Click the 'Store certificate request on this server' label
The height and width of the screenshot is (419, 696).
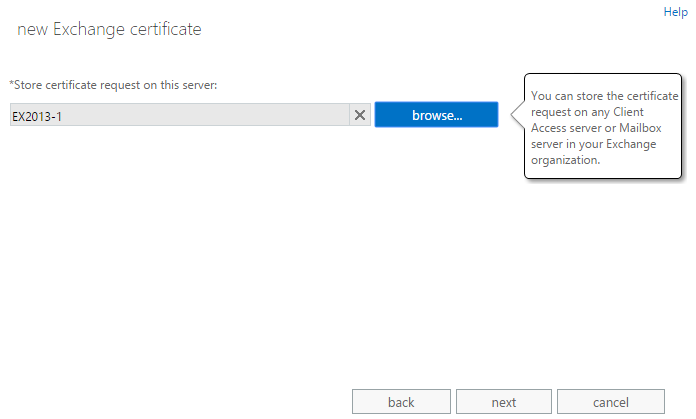pos(113,85)
